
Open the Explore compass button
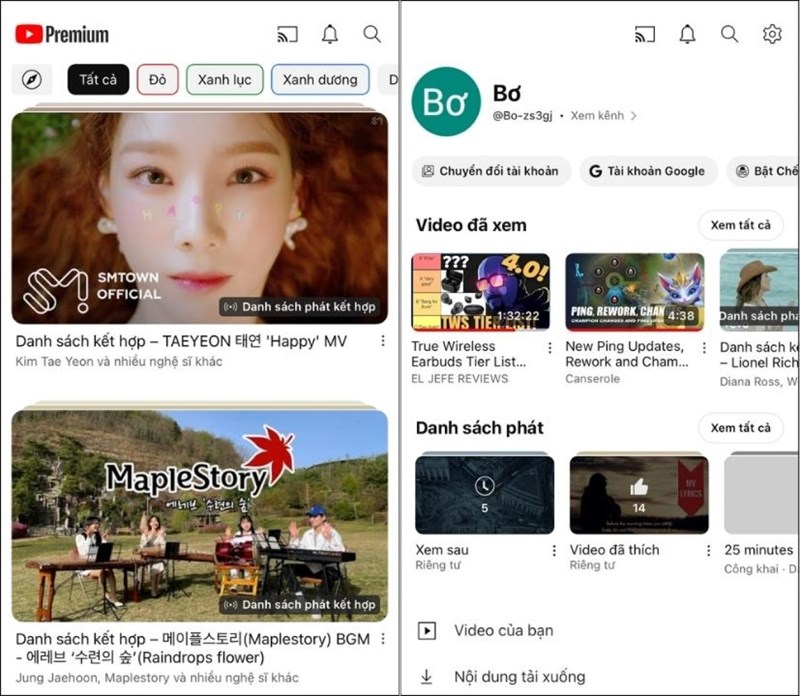(x=32, y=80)
